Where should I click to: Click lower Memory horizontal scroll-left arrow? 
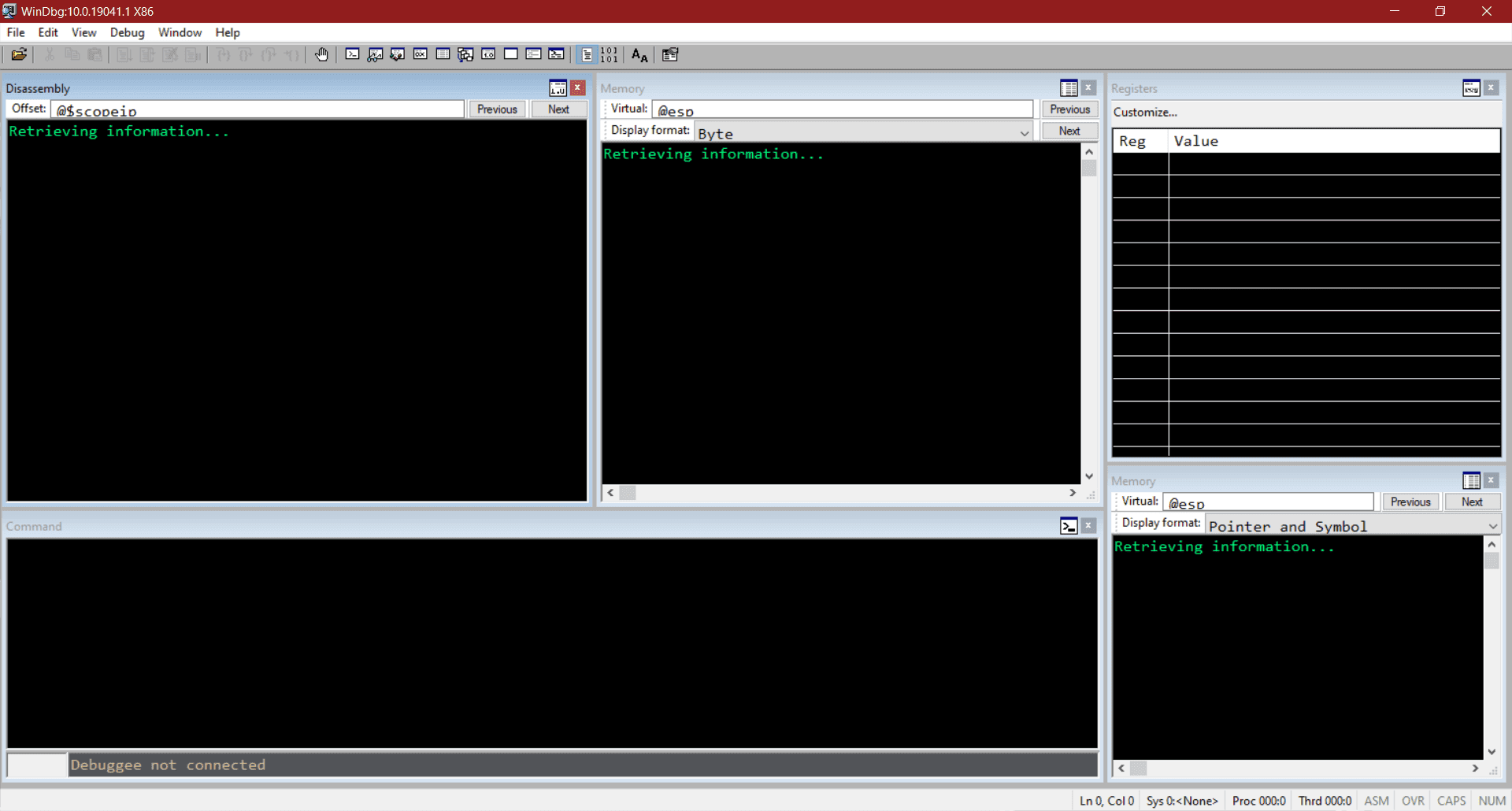pos(1121,768)
